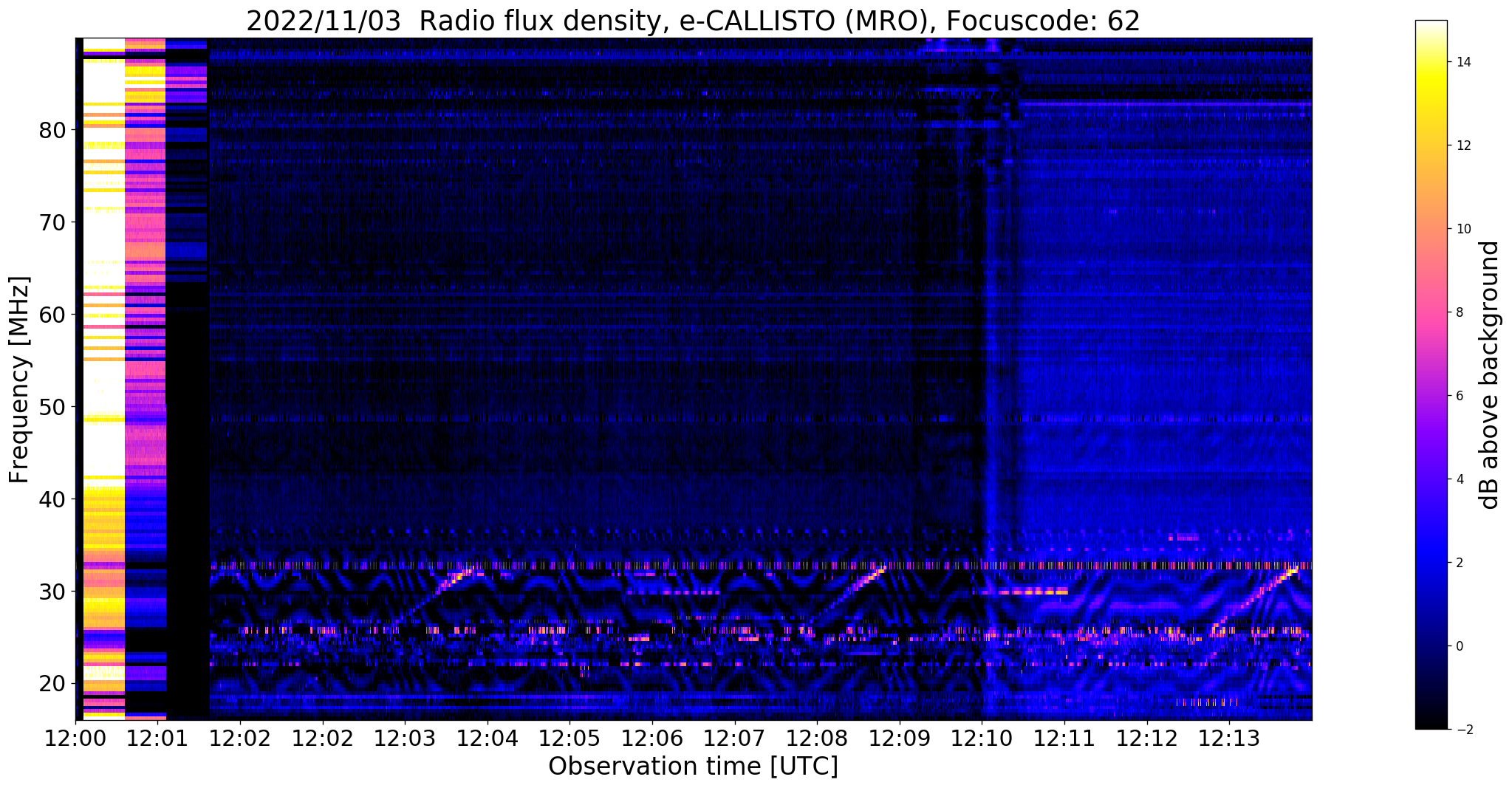Click the 12:09 time tick label
The height and width of the screenshot is (788, 1512).
pos(900,738)
